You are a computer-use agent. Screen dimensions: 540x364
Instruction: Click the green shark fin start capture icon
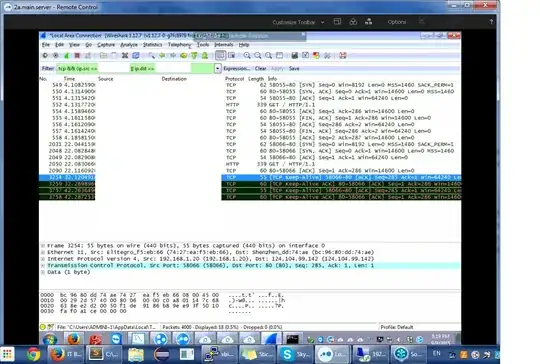[66, 55]
